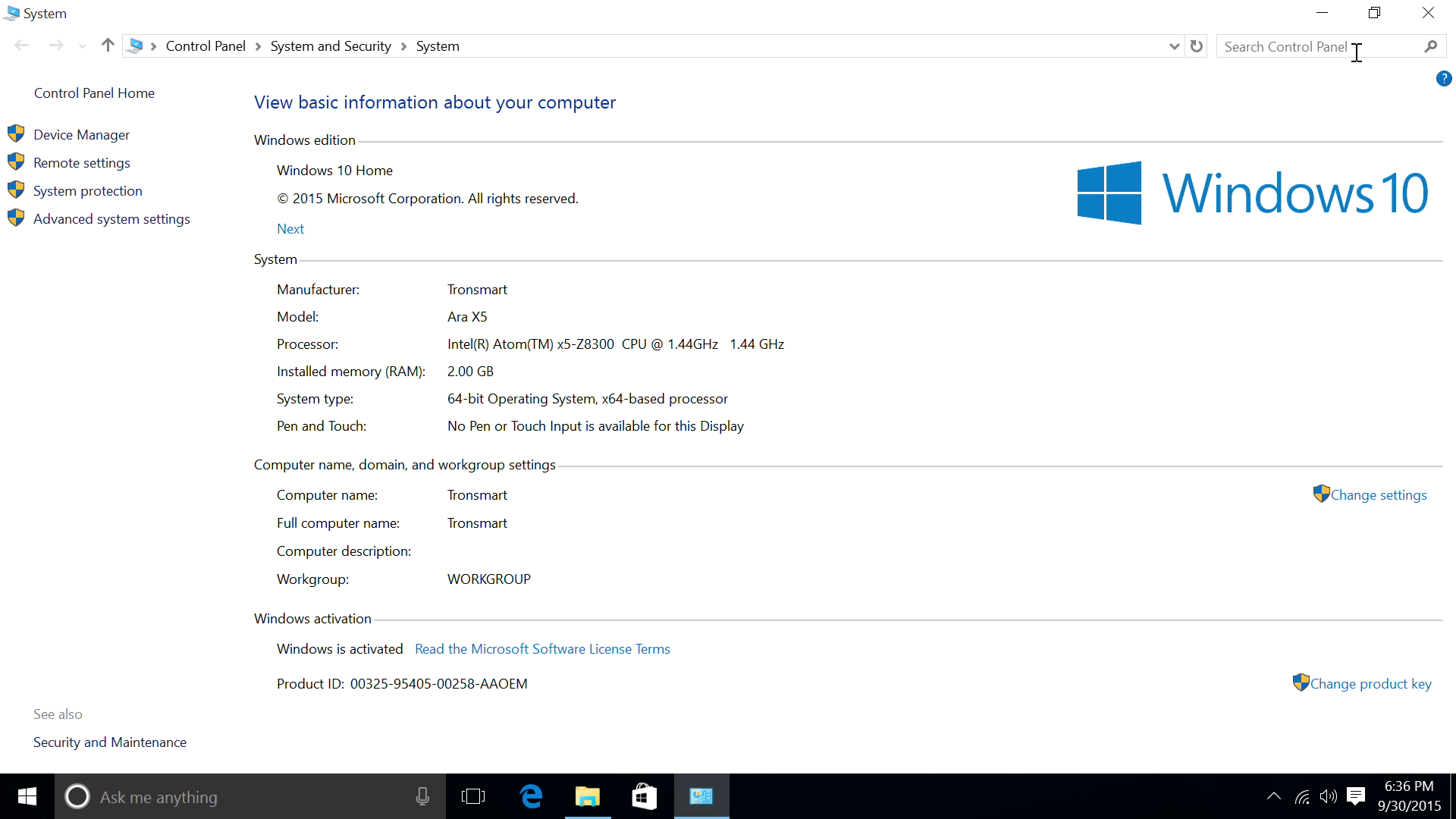Click the volume speaker tray icon
Image resolution: width=1456 pixels, height=819 pixels.
(x=1328, y=796)
